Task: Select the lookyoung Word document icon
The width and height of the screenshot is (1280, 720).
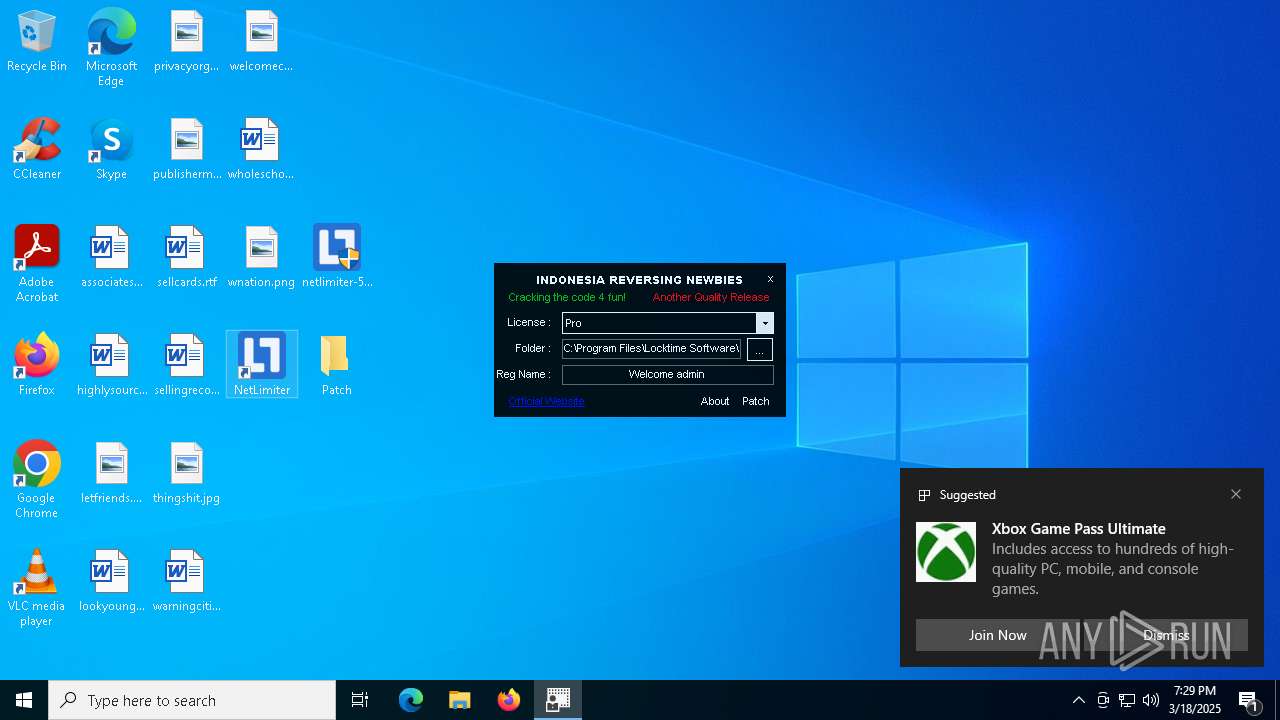Action: tap(111, 582)
